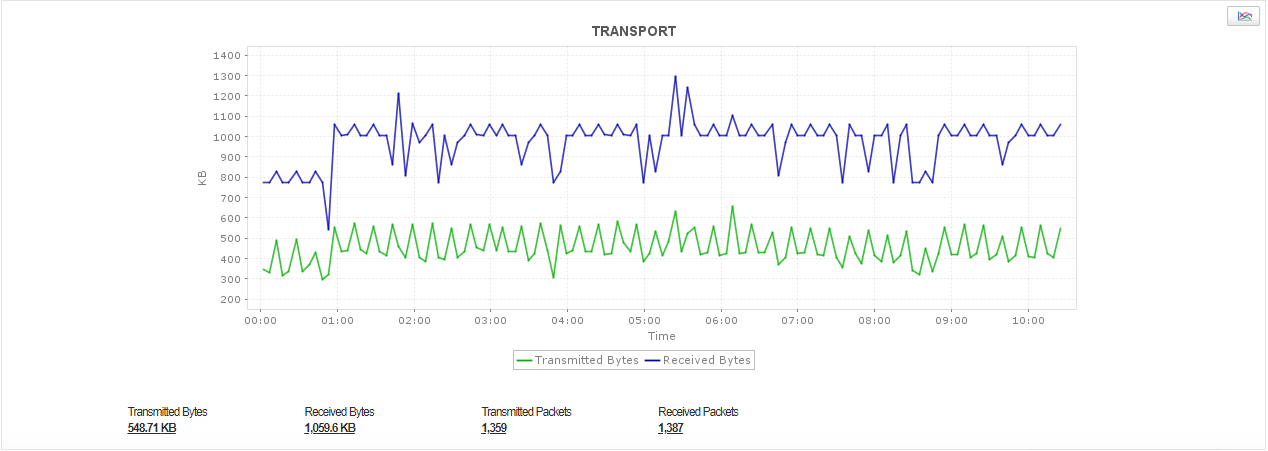Open the 548.71 KB transmitted bytes link
The width and height of the screenshot is (1268, 451).
(152, 428)
